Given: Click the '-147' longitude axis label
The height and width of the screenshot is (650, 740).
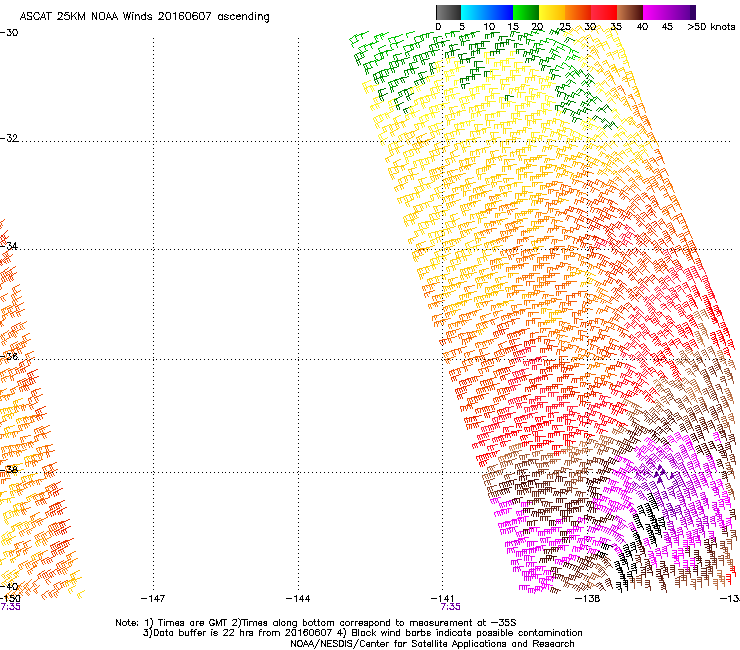Looking at the screenshot, I should point(153,599).
